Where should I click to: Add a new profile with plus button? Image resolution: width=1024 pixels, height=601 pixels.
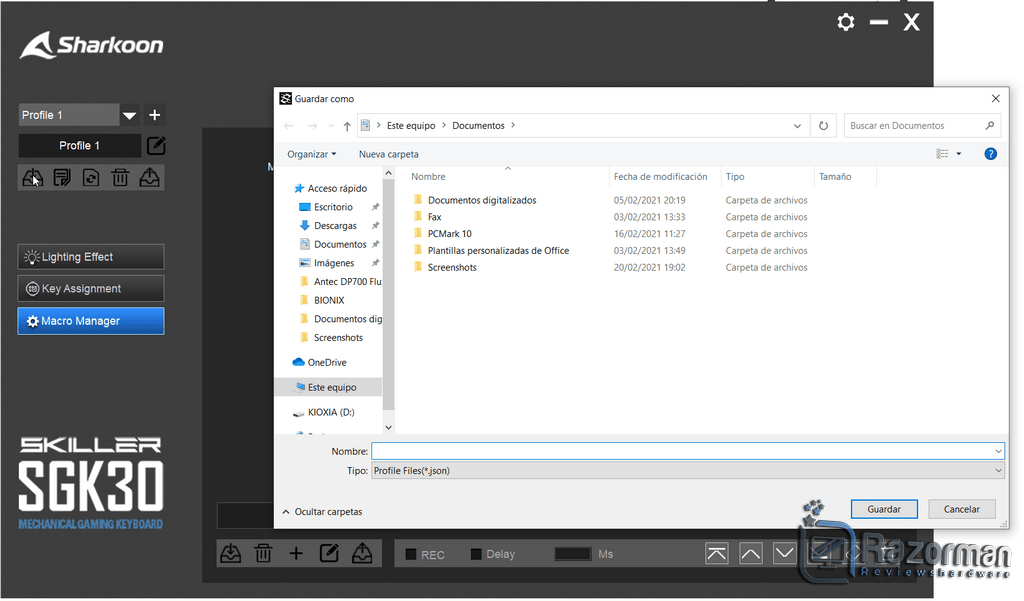pos(155,115)
